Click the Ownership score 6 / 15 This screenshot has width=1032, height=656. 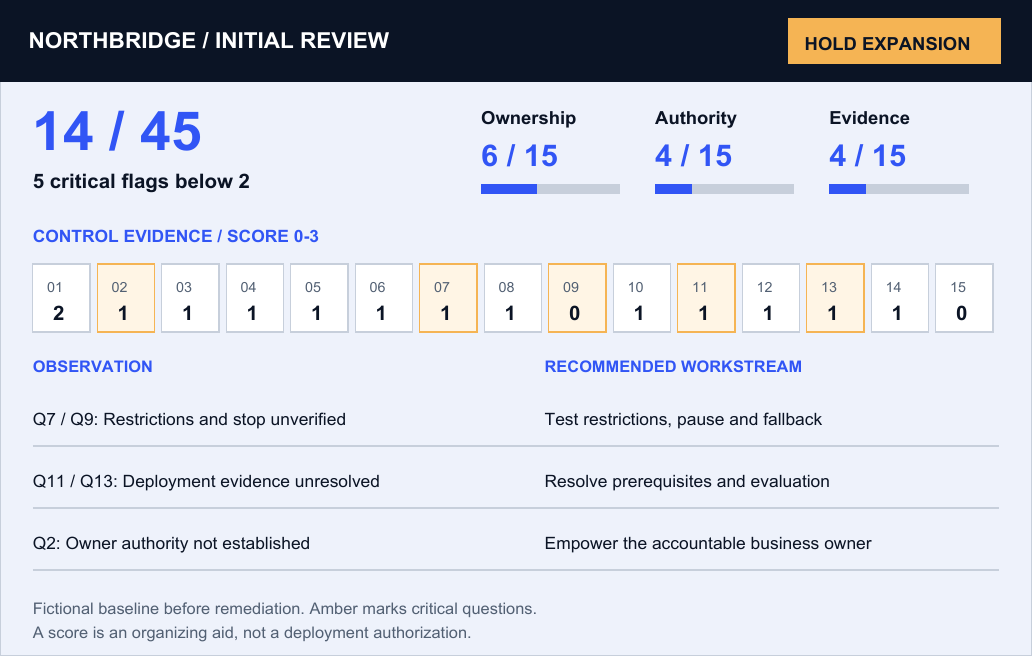pyautogui.click(x=519, y=156)
